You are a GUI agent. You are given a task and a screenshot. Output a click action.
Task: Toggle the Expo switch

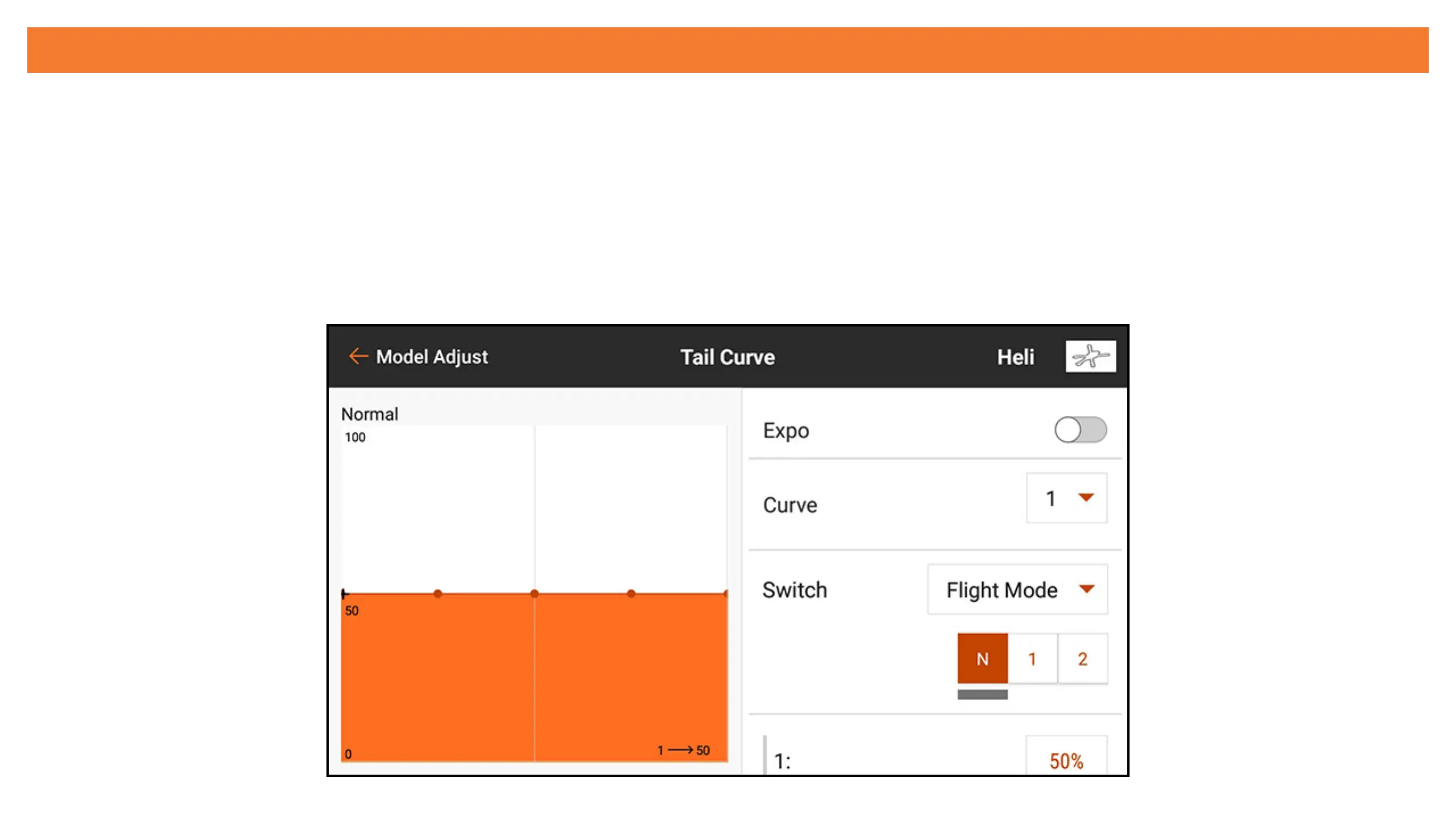click(1079, 430)
